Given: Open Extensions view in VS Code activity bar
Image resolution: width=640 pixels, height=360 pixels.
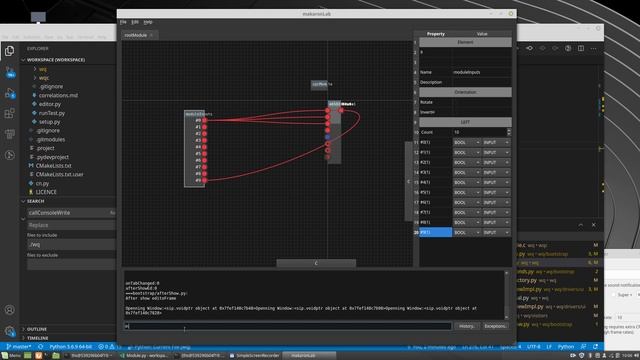Looking at the screenshot, I should 9,113.
